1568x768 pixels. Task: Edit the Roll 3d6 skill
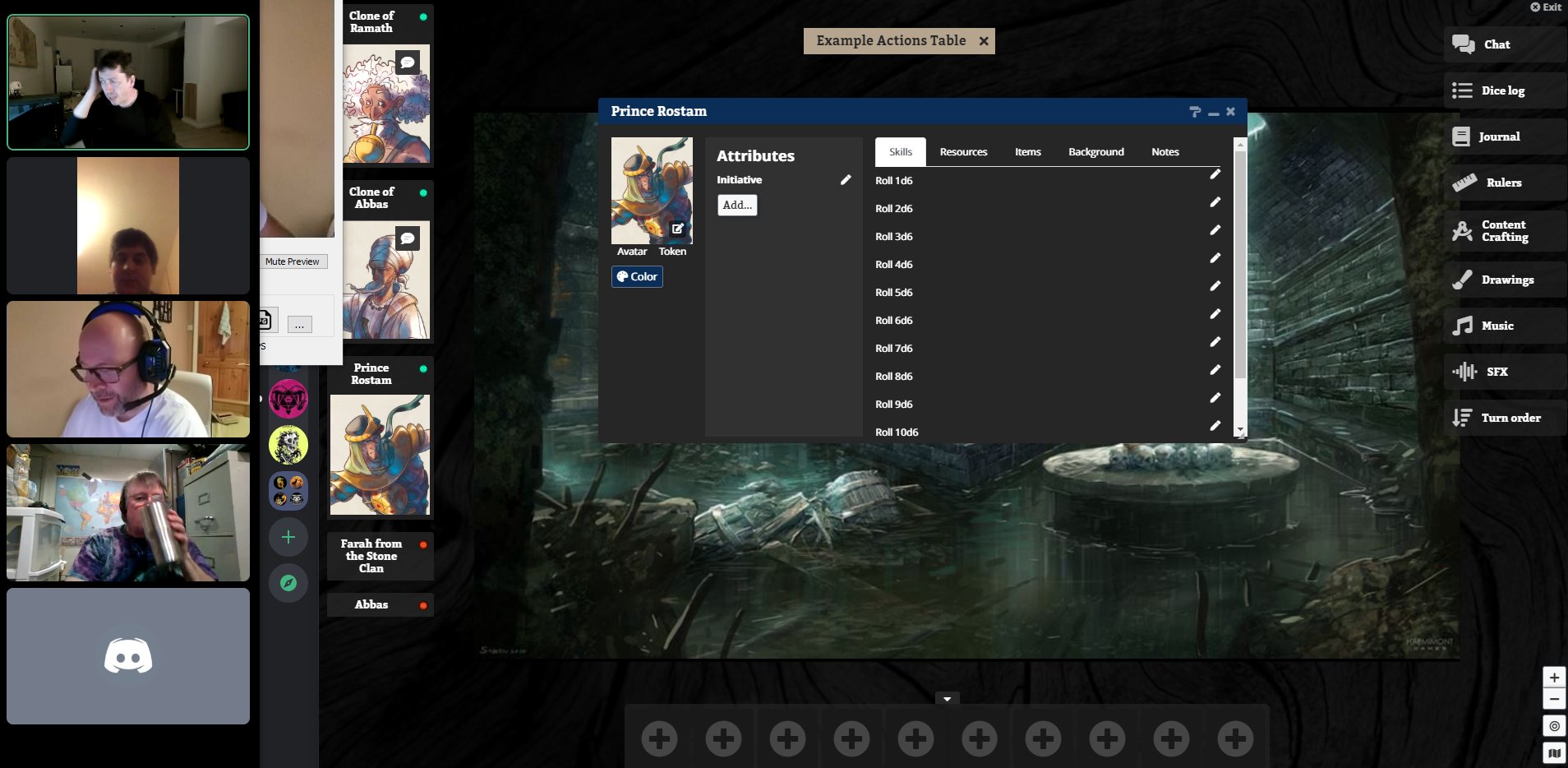coord(1215,230)
